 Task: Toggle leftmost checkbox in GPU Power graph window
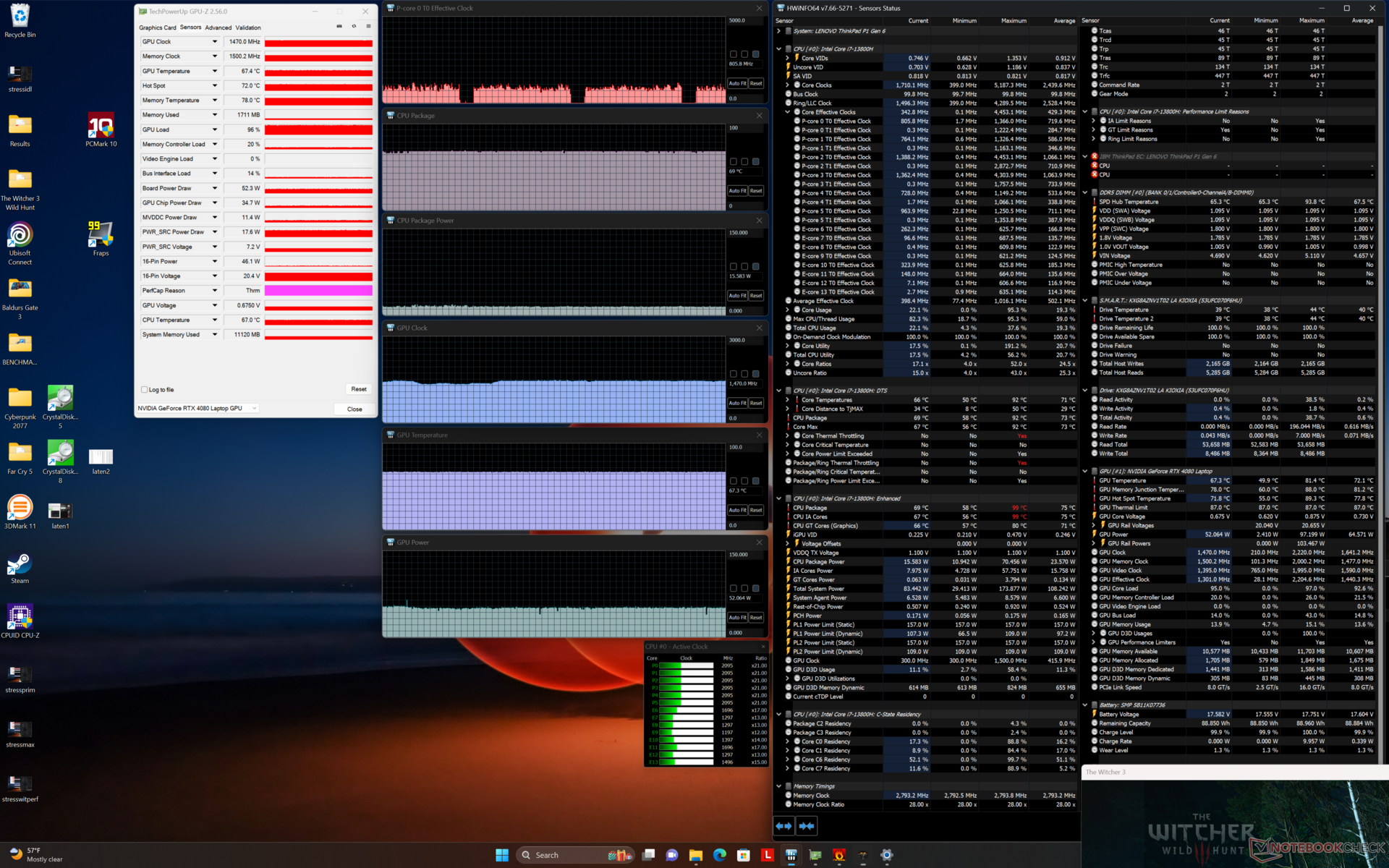pyautogui.click(x=734, y=588)
